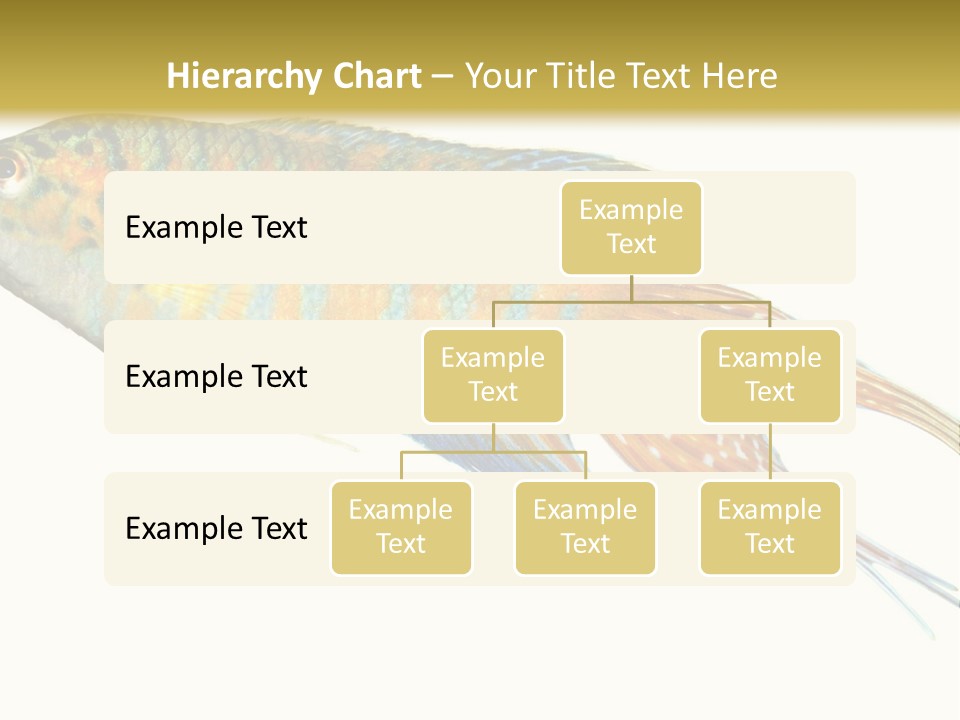This screenshot has height=720, width=960.
Task: Click the horizontal connector above the two bottom-left boxes
Action: pyautogui.click(x=493, y=452)
